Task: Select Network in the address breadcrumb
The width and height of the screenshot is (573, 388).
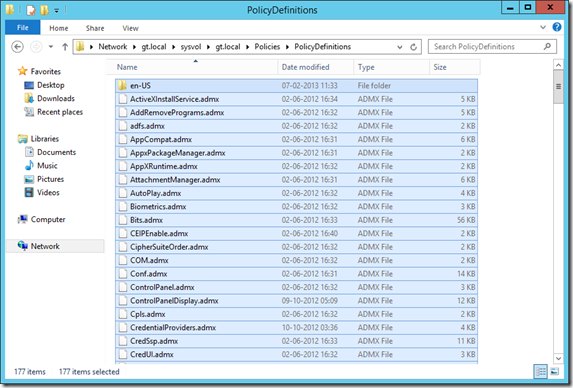Action: pos(113,47)
